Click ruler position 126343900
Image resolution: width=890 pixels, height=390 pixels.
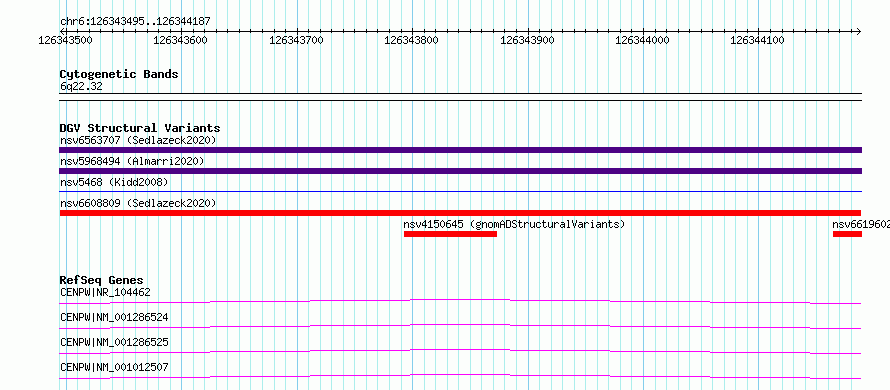click(528, 40)
